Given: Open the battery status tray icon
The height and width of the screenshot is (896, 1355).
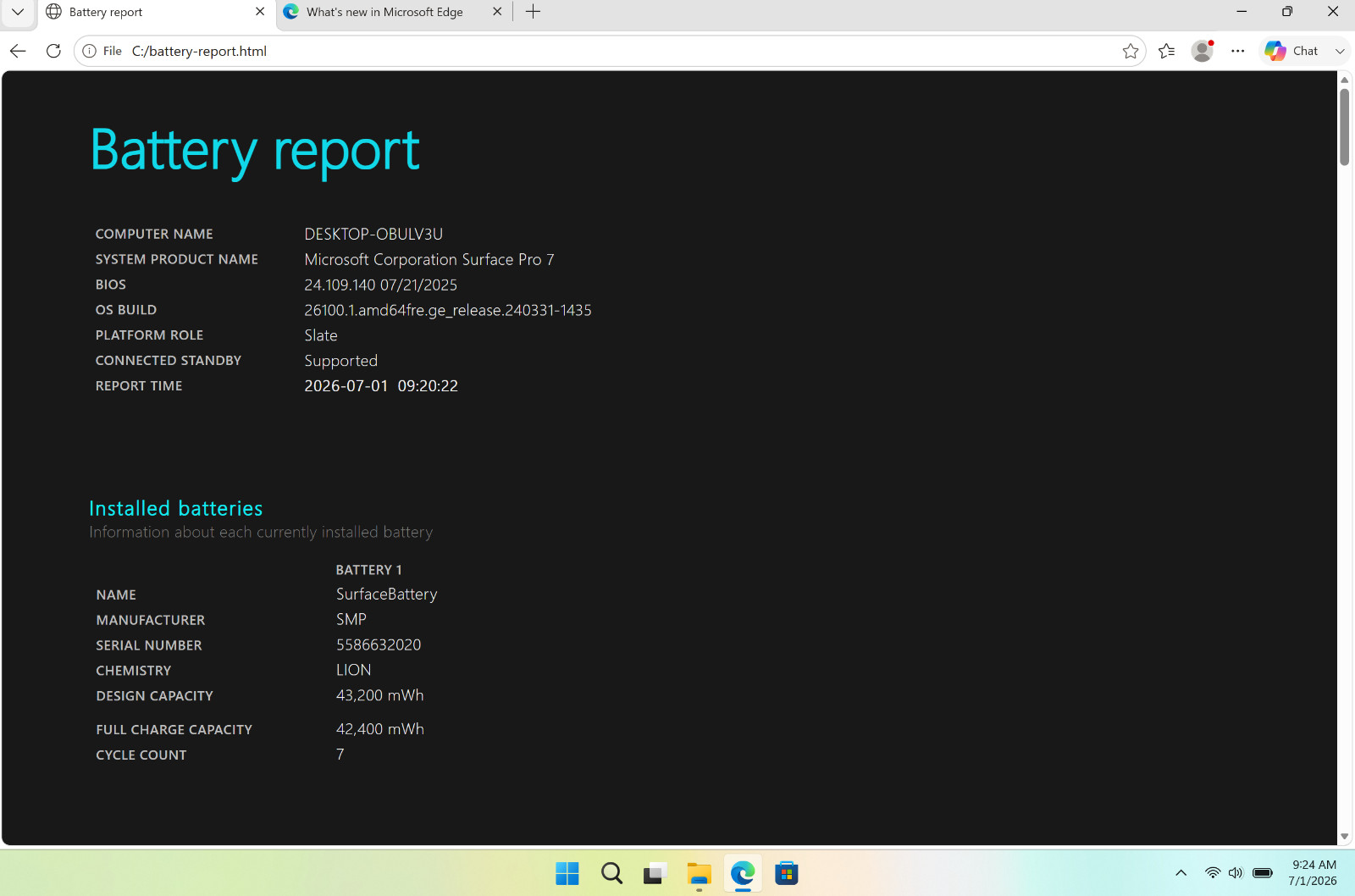Looking at the screenshot, I should coord(1263,873).
